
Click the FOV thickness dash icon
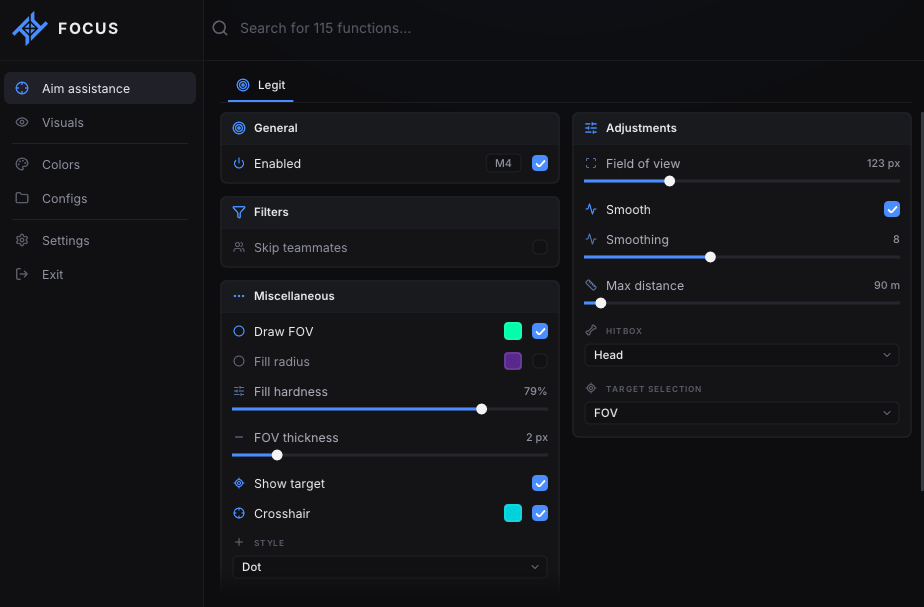tap(239, 437)
